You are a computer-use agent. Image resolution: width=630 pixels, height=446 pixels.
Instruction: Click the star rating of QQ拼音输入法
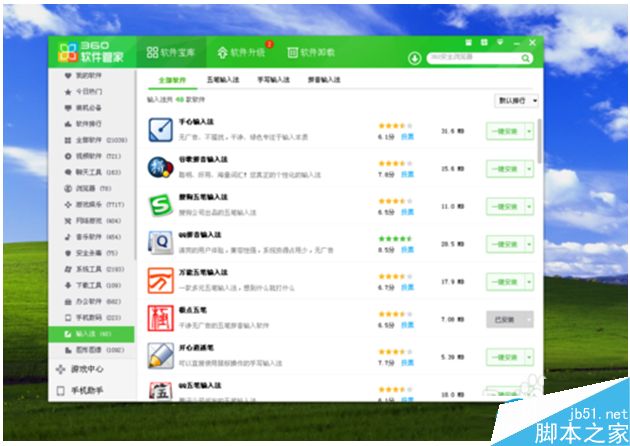(395, 239)
